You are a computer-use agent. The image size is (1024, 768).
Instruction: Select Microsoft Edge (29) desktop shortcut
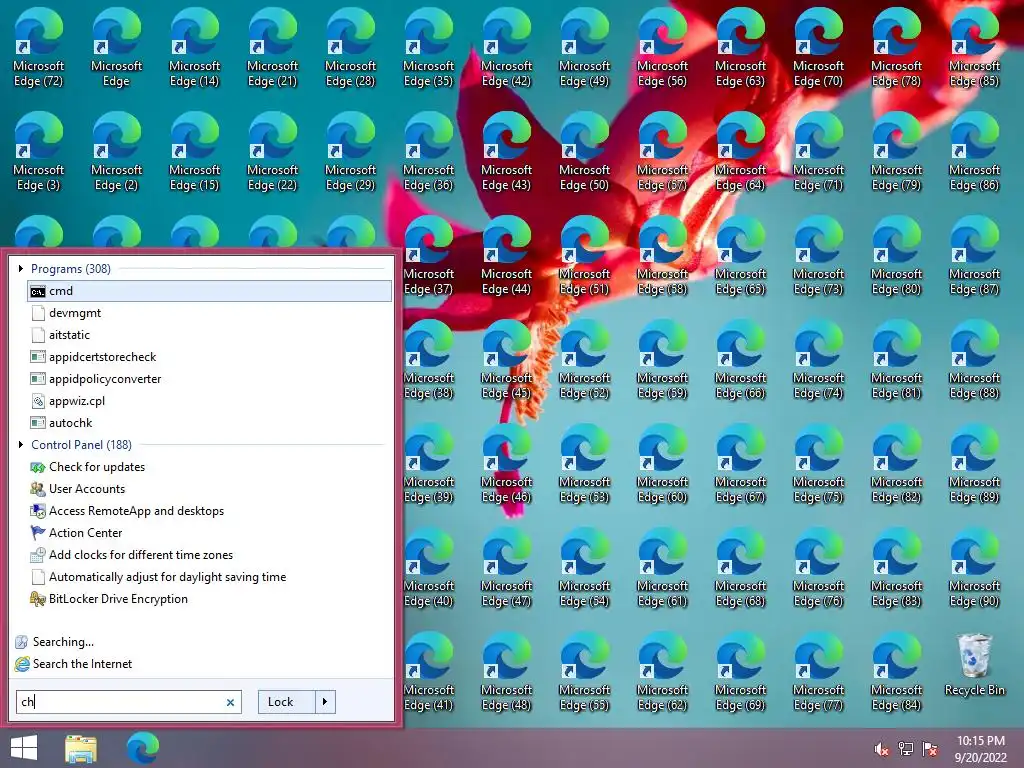pos(351,152)
